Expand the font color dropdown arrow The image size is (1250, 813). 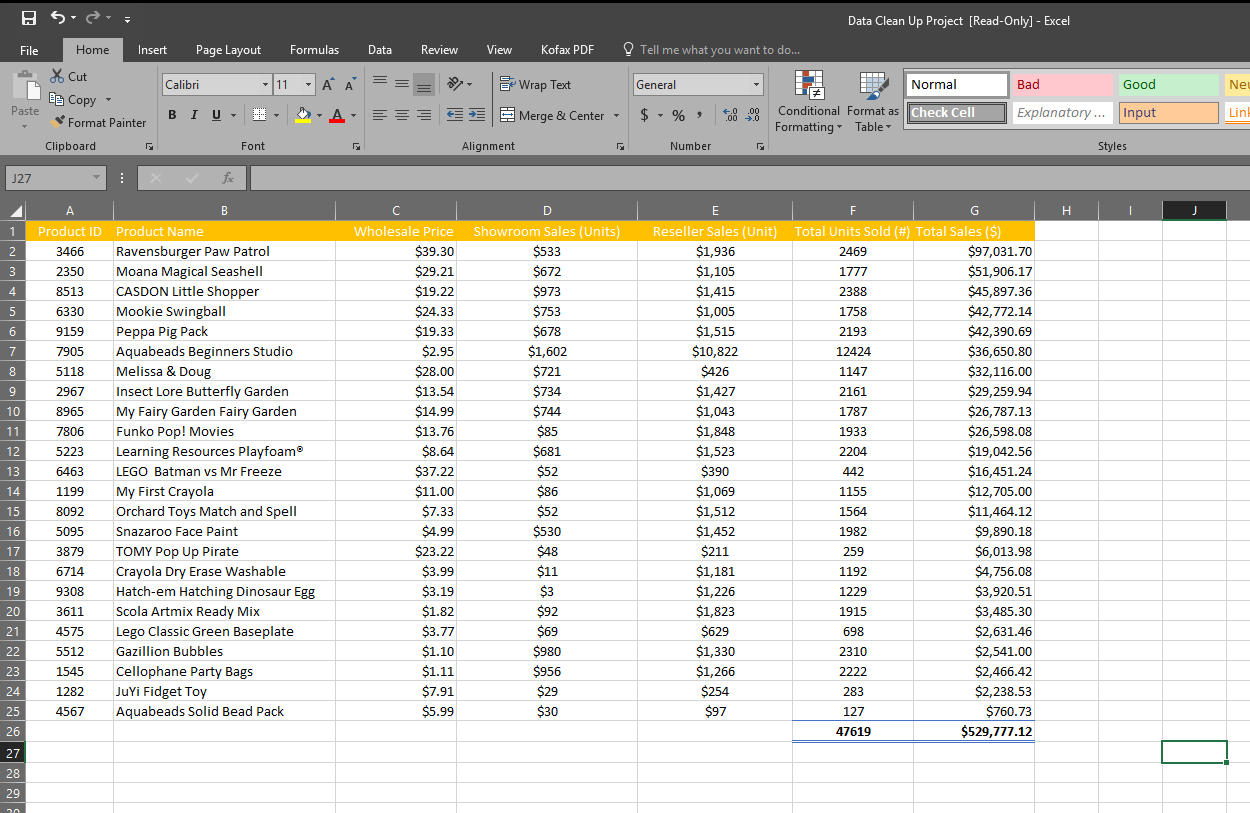[353, 116]
